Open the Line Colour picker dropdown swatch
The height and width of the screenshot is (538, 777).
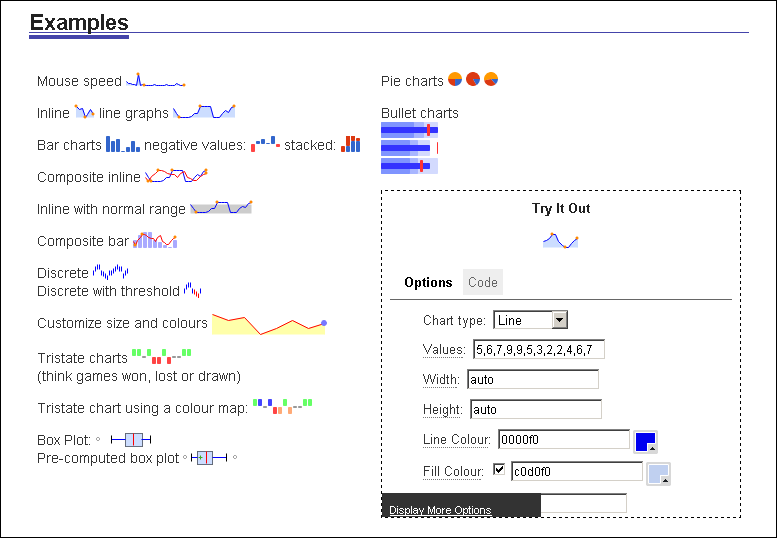click(x=645, y=441)
